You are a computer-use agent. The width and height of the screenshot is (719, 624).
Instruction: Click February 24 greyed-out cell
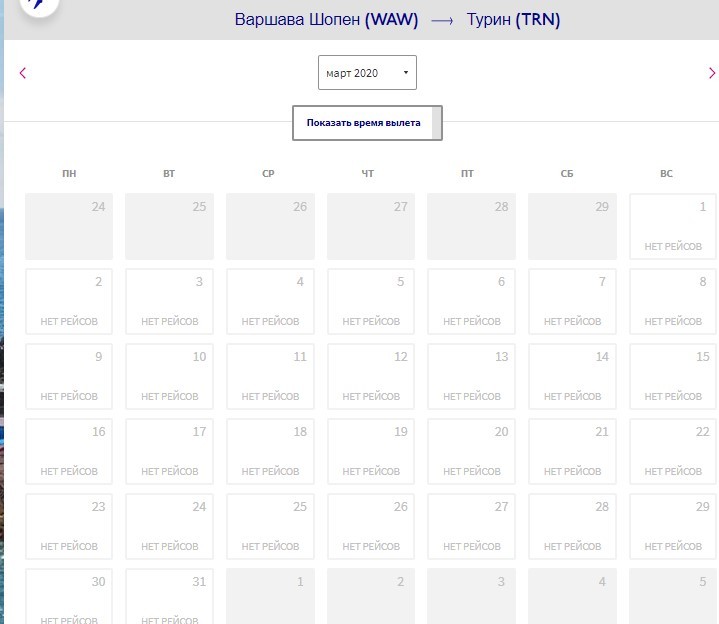point(69,226)
